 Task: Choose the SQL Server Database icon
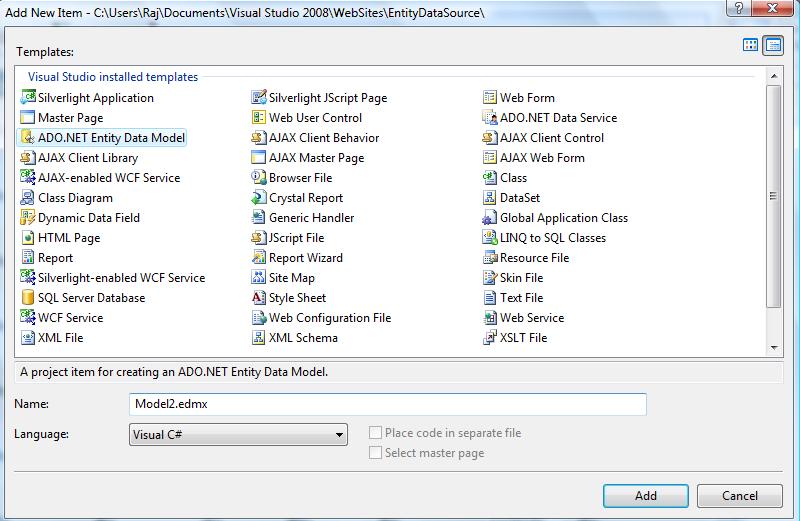pyautogui.click(x=28, y=297)
